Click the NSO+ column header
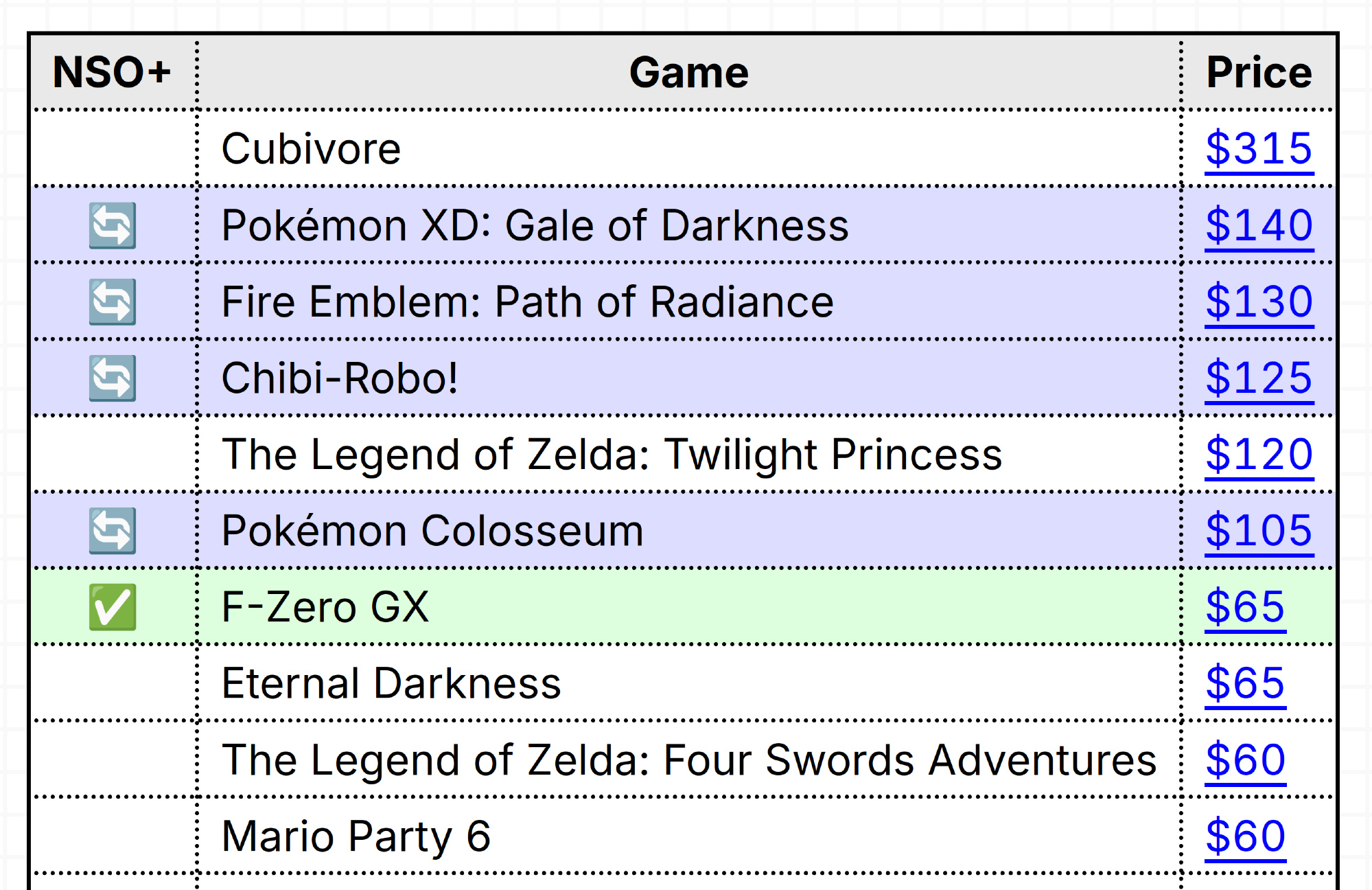This screenshot has width=1372, height=890. 112,72
